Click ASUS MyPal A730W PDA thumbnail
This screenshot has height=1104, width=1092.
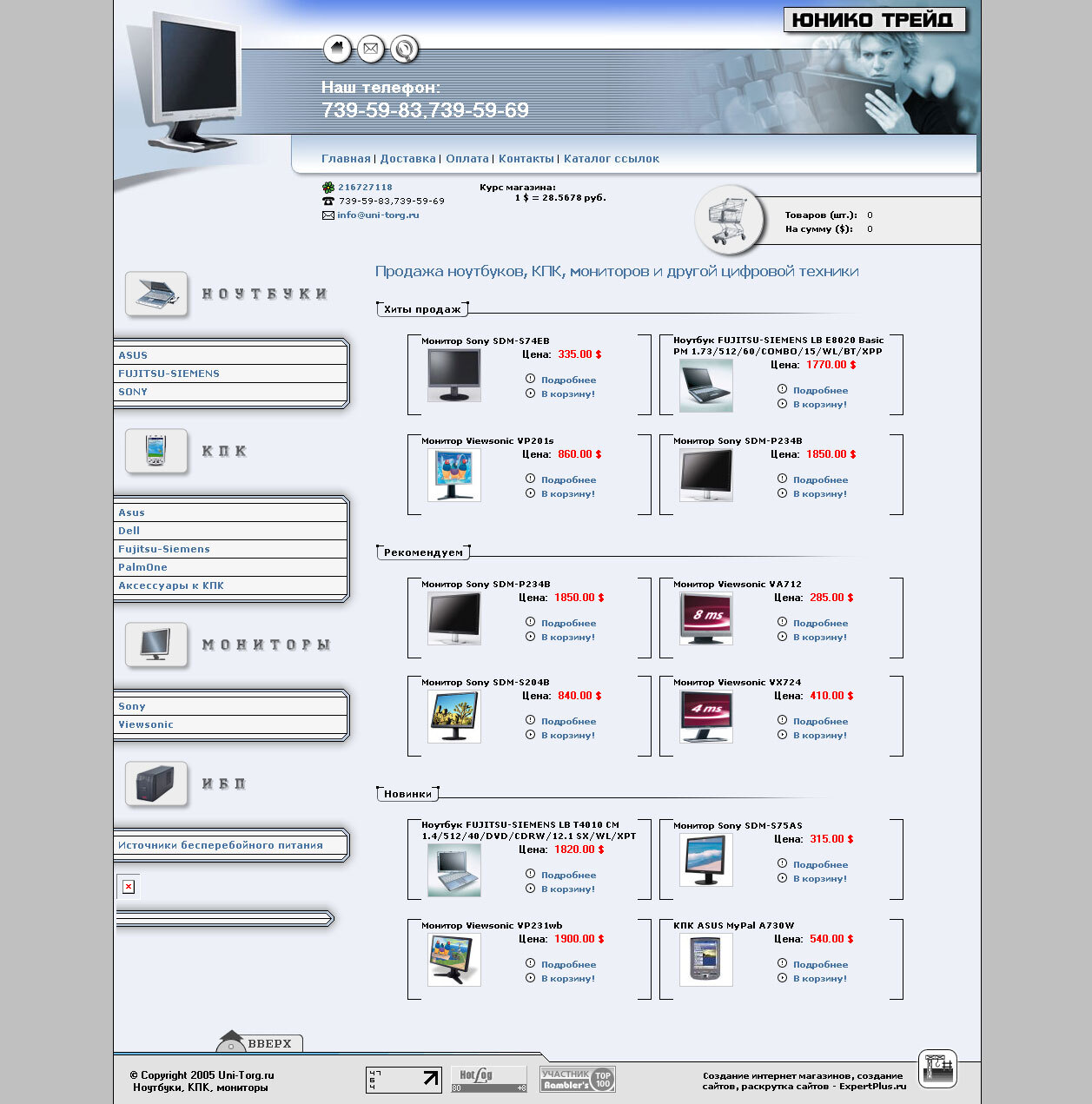tap(705, 960)
